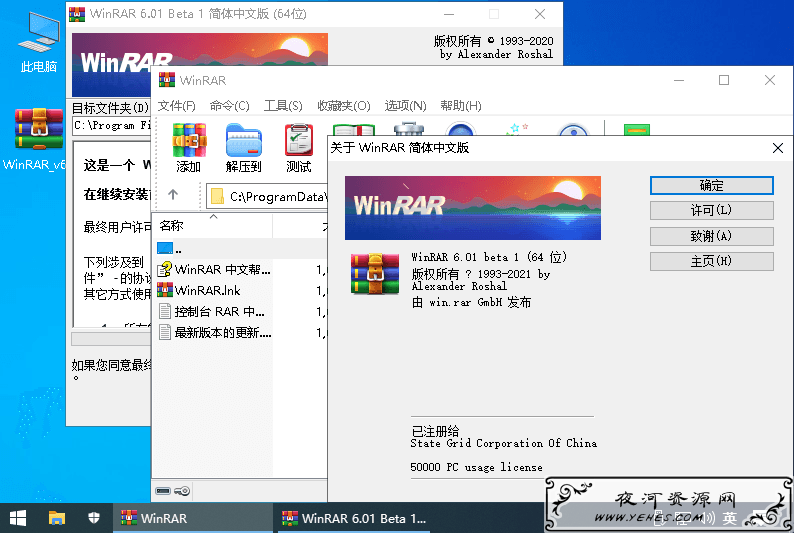Open the 文件(F) menu
The width and height of the screenshot is (794, 533).
point(177,105)
